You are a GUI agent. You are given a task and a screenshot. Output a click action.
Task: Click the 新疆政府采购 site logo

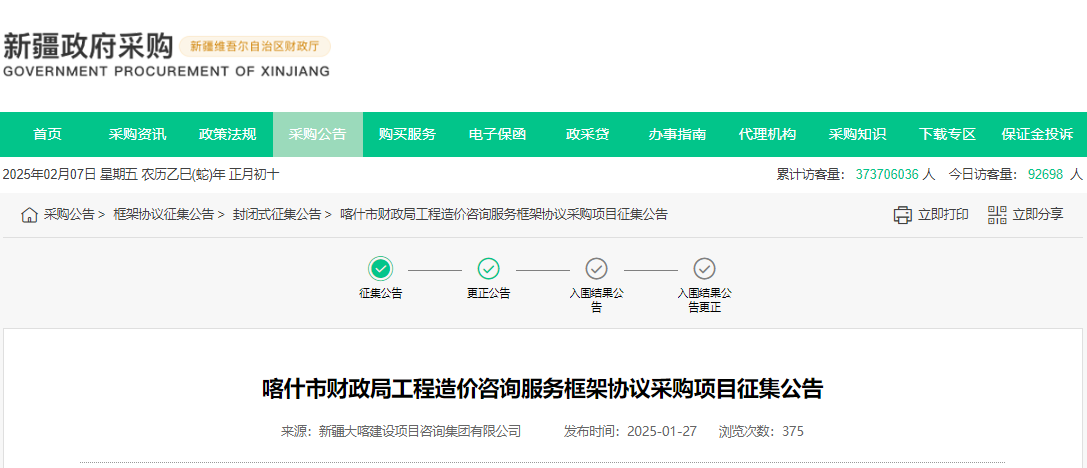pos(88,47)
